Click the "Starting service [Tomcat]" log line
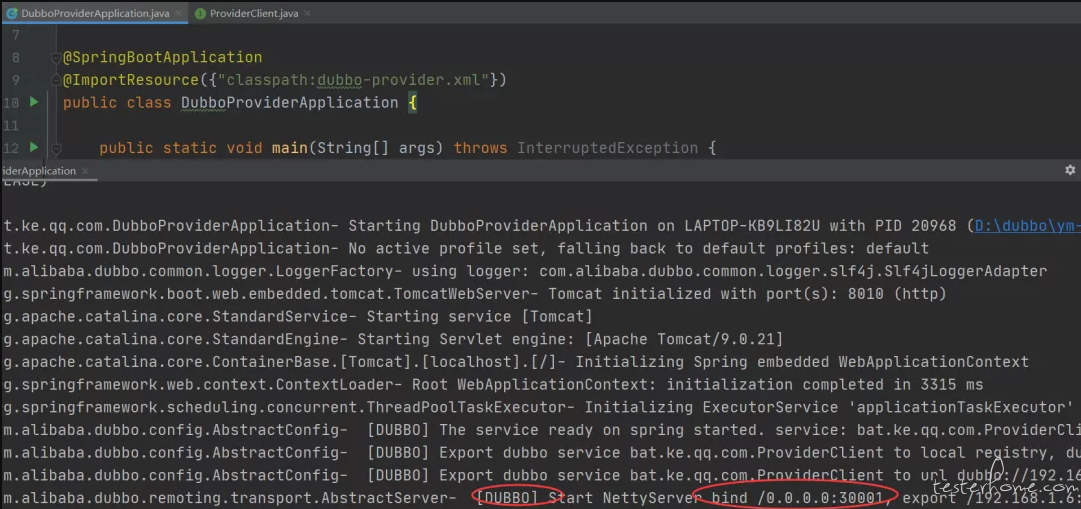1081x509 pixels. pyautogui.click(x=298, y=317)
